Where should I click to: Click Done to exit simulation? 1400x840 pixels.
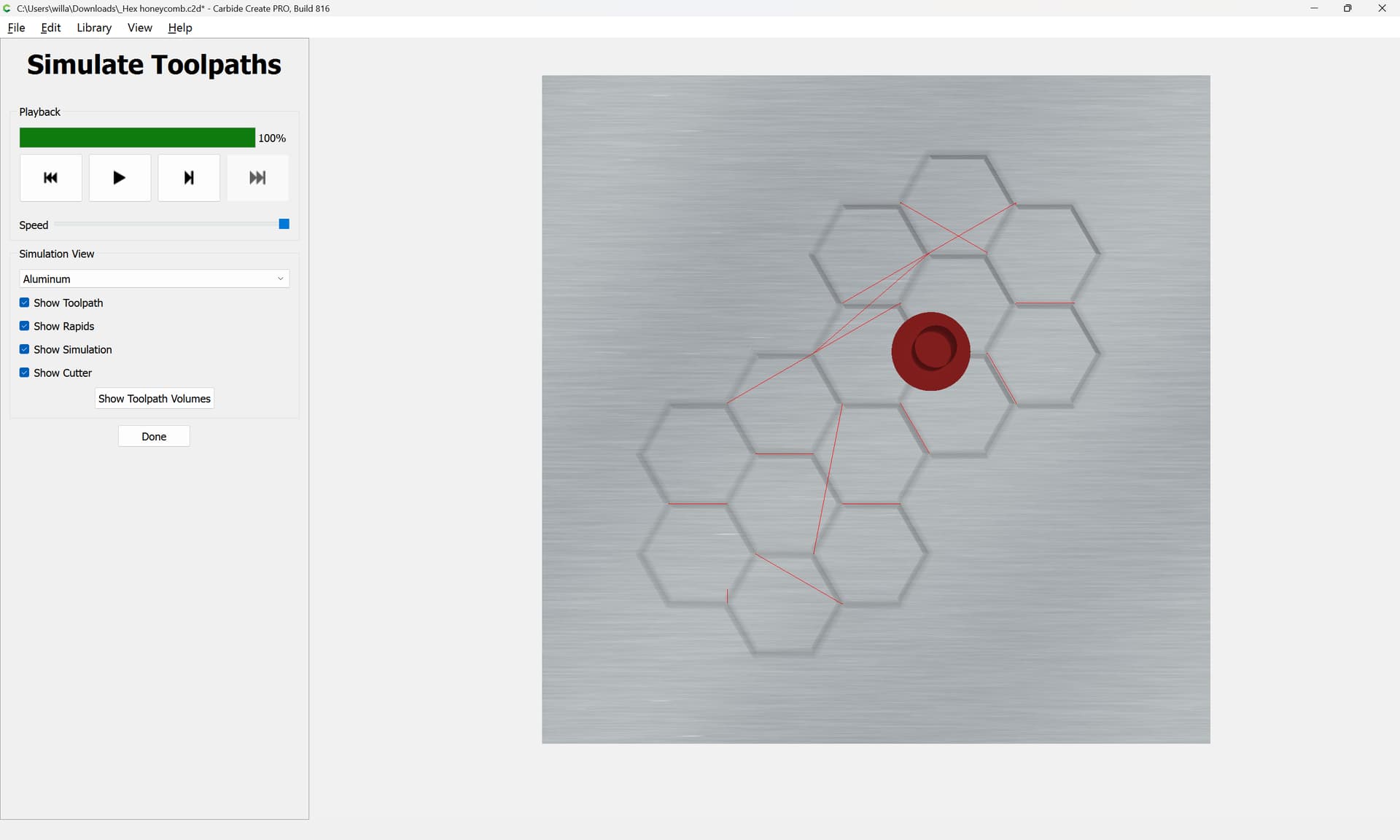click(x=154, y=436)
